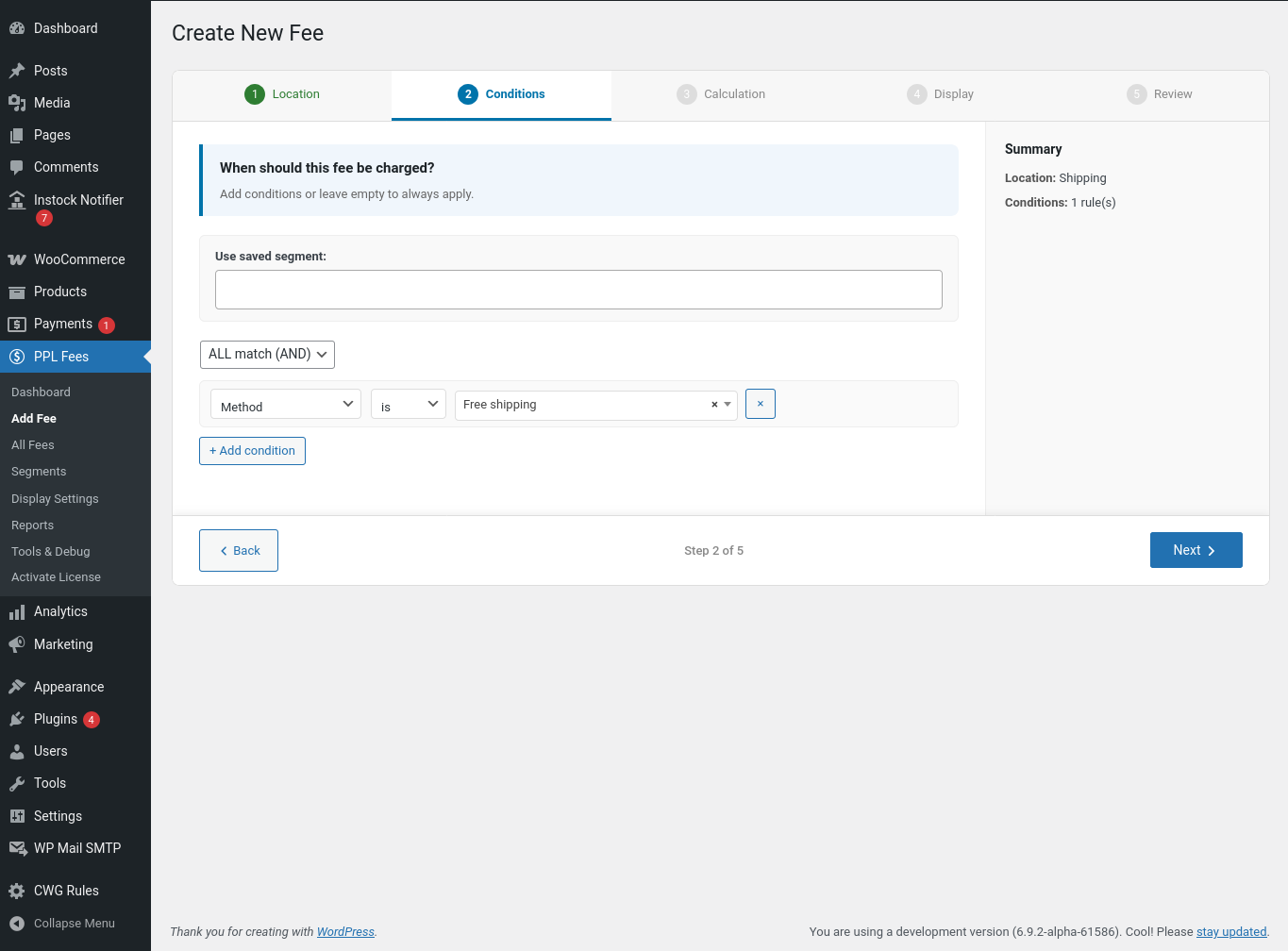Viewport: 1288px width, 951px height.
Task: Open the Instock Notifier icon
Action: pos(17,200)
